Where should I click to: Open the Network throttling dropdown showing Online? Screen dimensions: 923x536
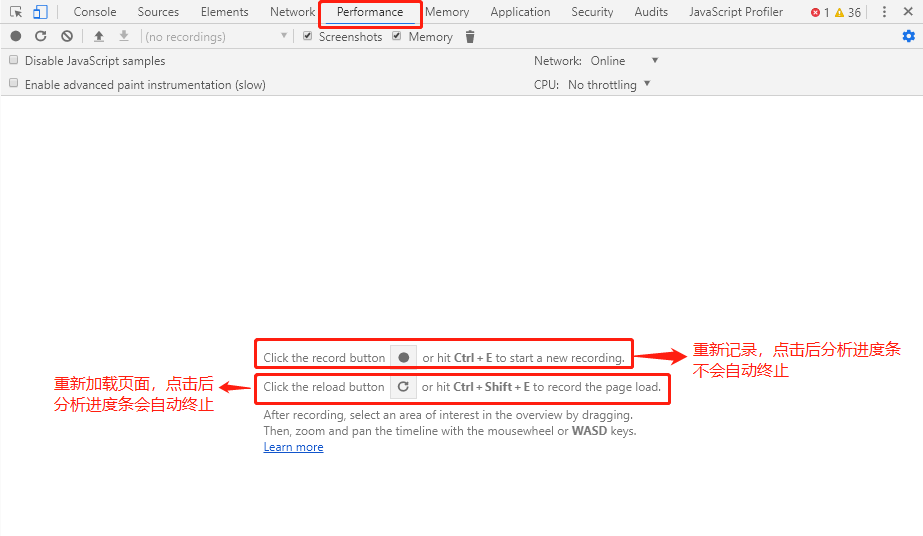(x=625, y=61)
